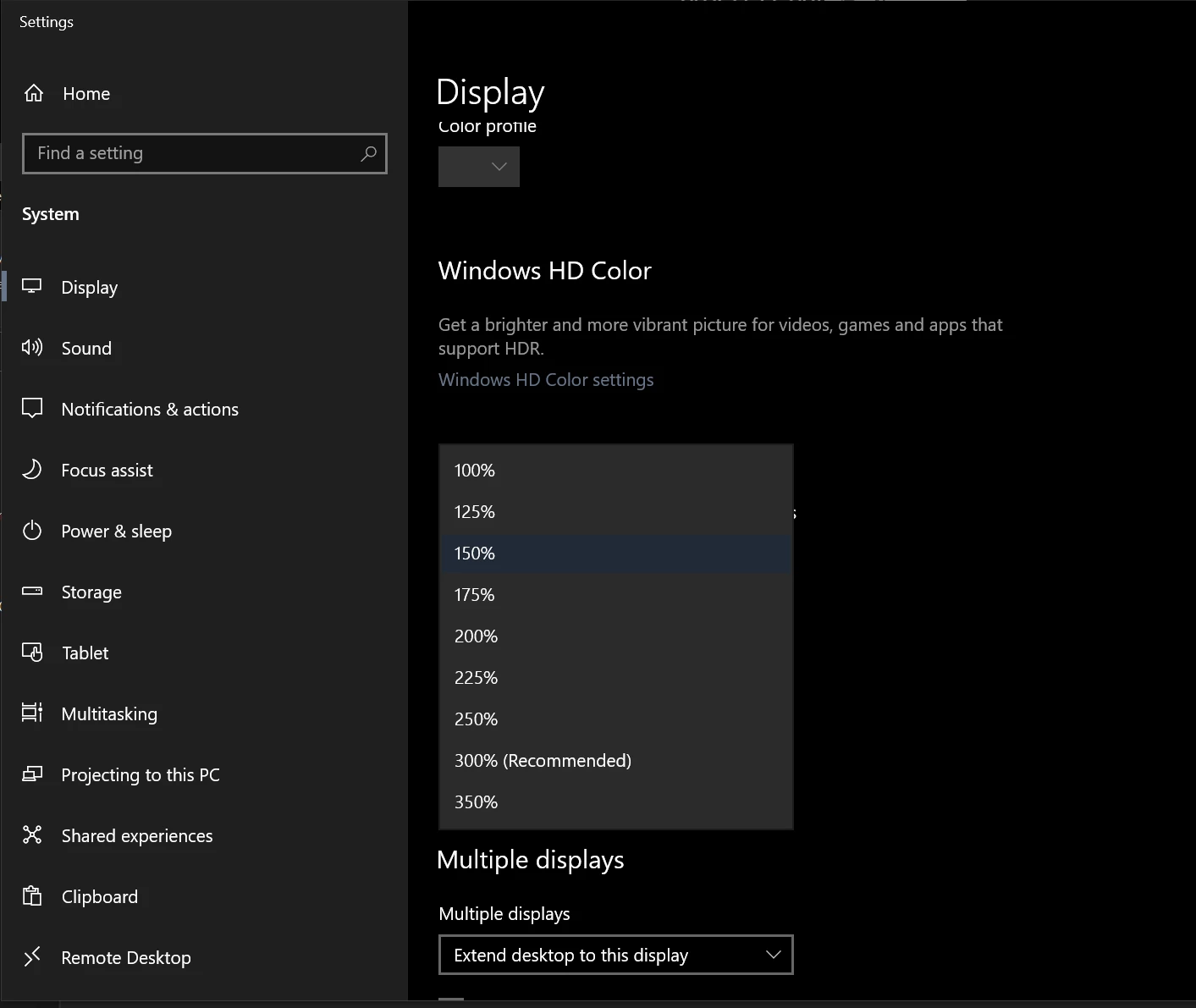Open Notifications & actions page
The image size is (1196, 1008).
204,409
